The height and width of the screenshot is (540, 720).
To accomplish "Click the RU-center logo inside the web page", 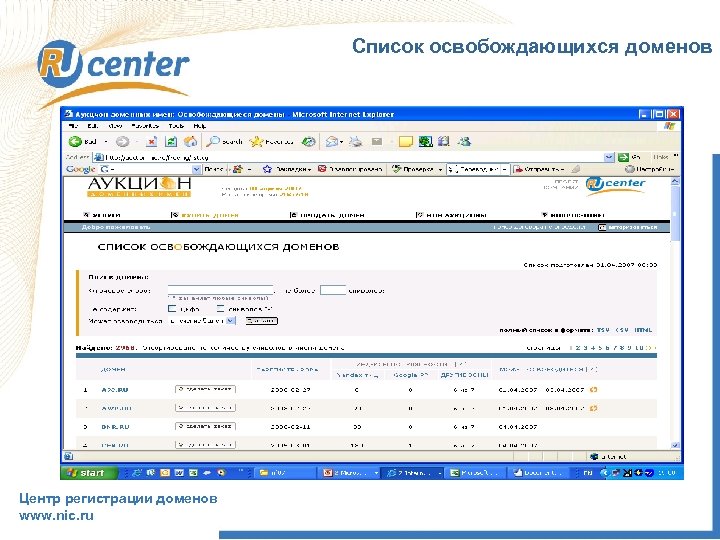I will coord(615,185).
